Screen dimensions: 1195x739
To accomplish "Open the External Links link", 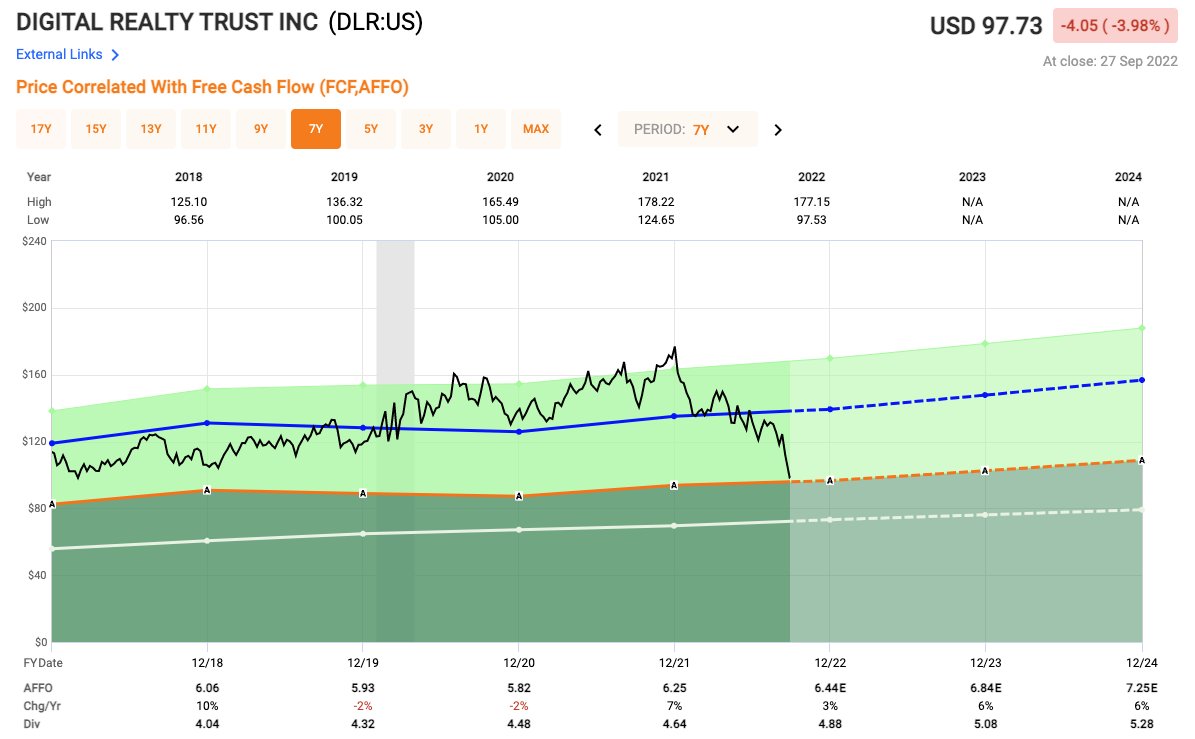I will point(59,54).
